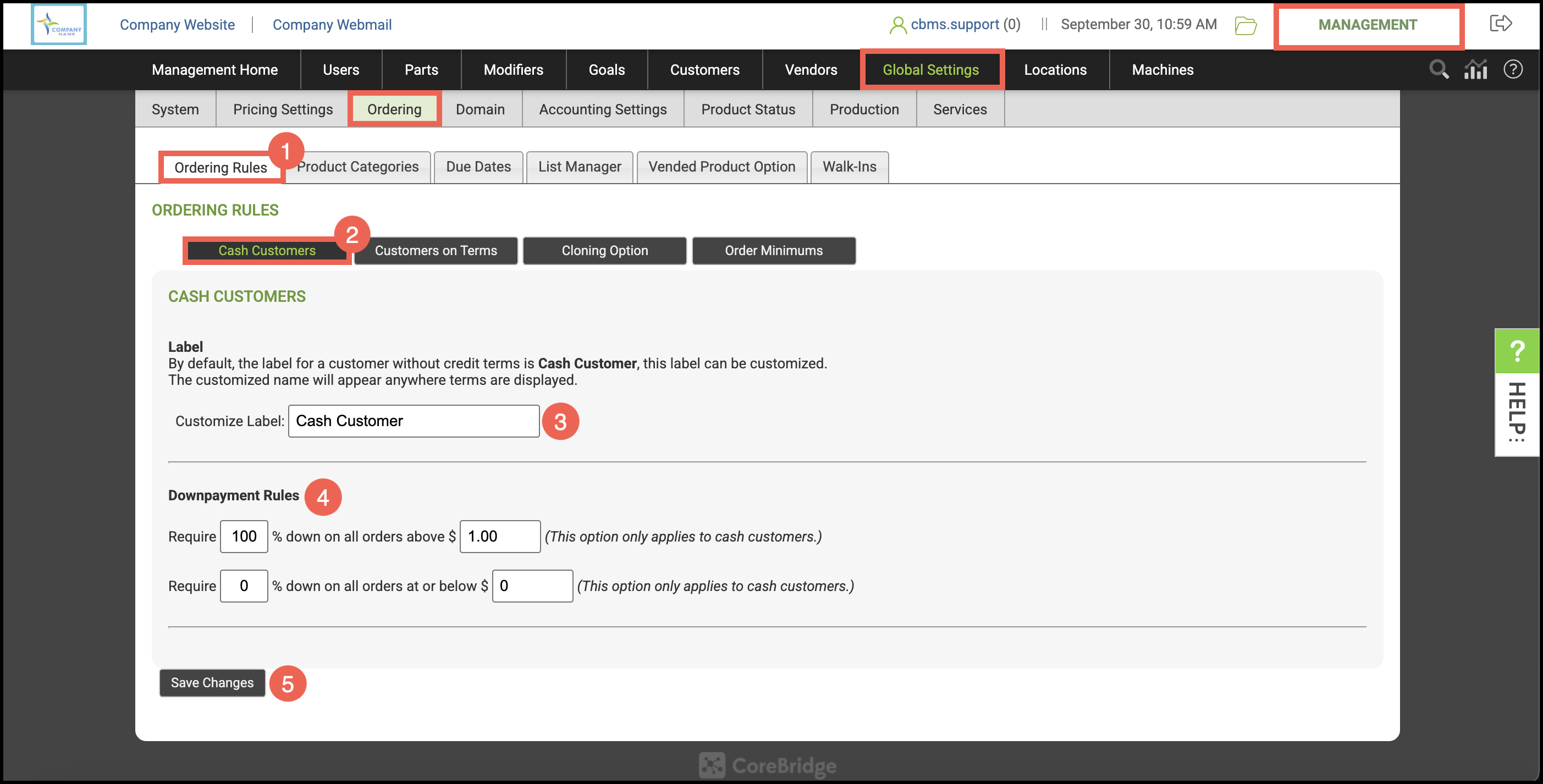Click the orders above dollar amount field
1543x784 pixels.
coord(499,536)
